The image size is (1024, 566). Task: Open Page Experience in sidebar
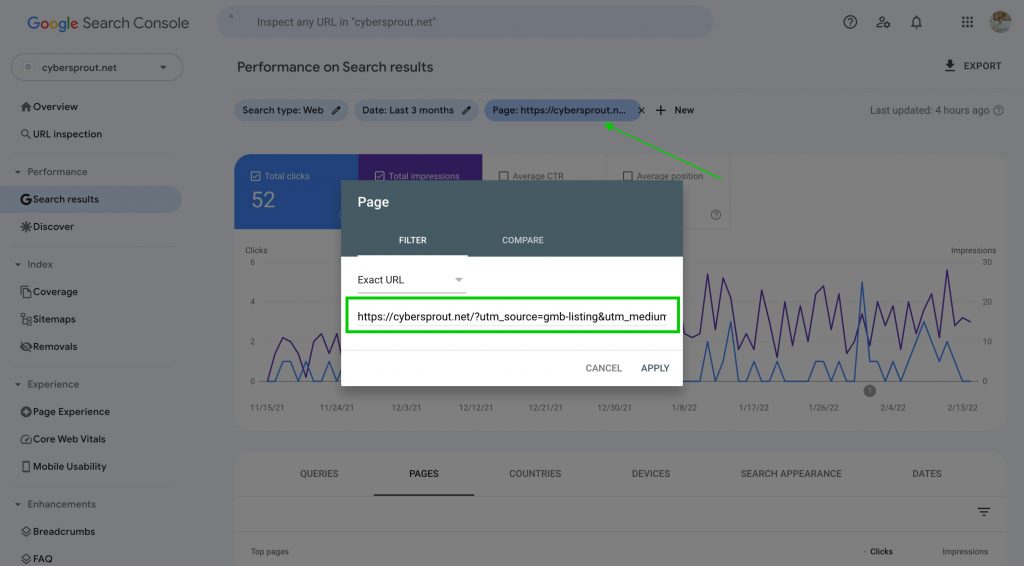[x=65, y=412]
